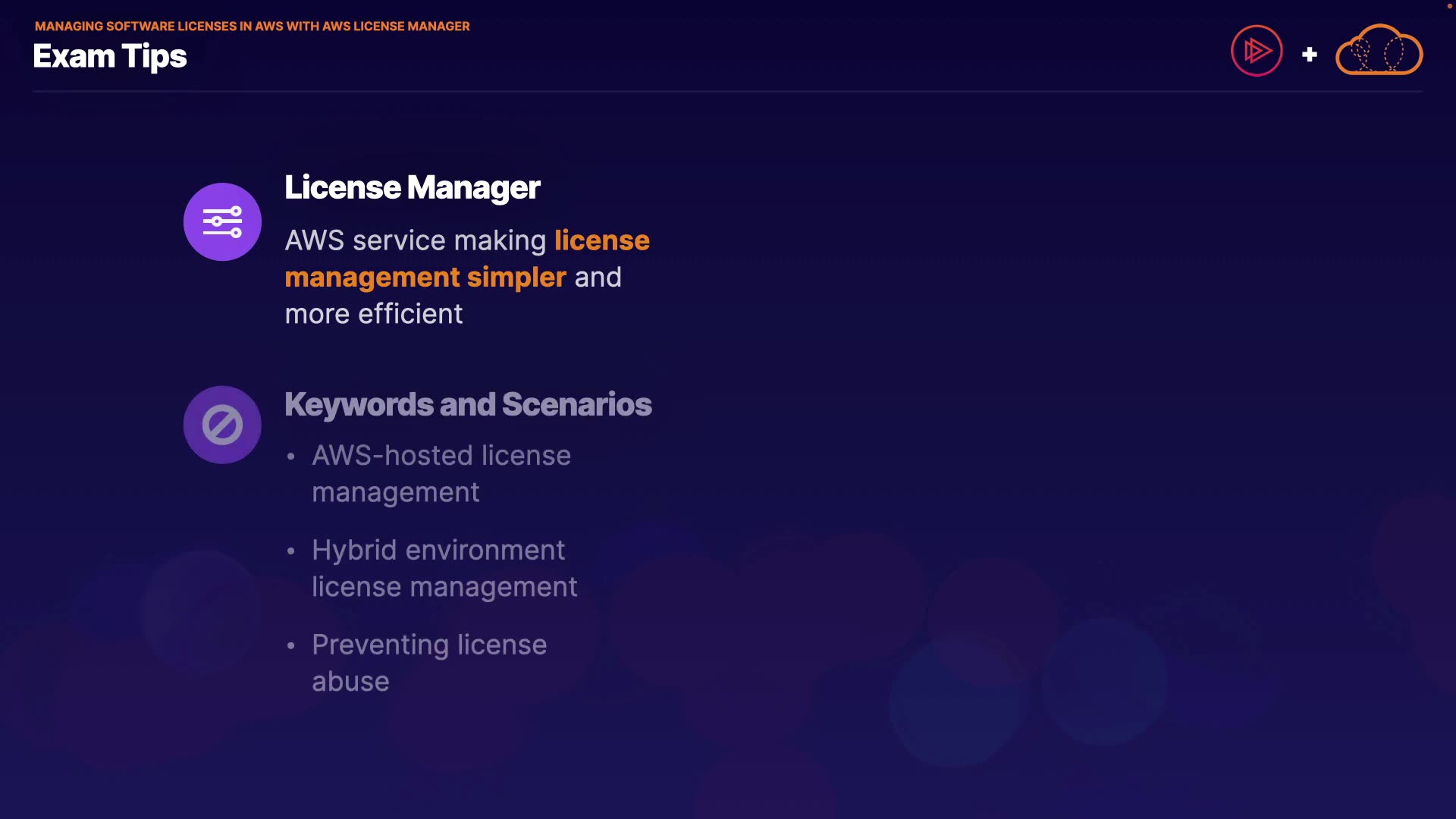
Task: Click the Pluralsight play logo icon
Action: [x=1257, y=52]
